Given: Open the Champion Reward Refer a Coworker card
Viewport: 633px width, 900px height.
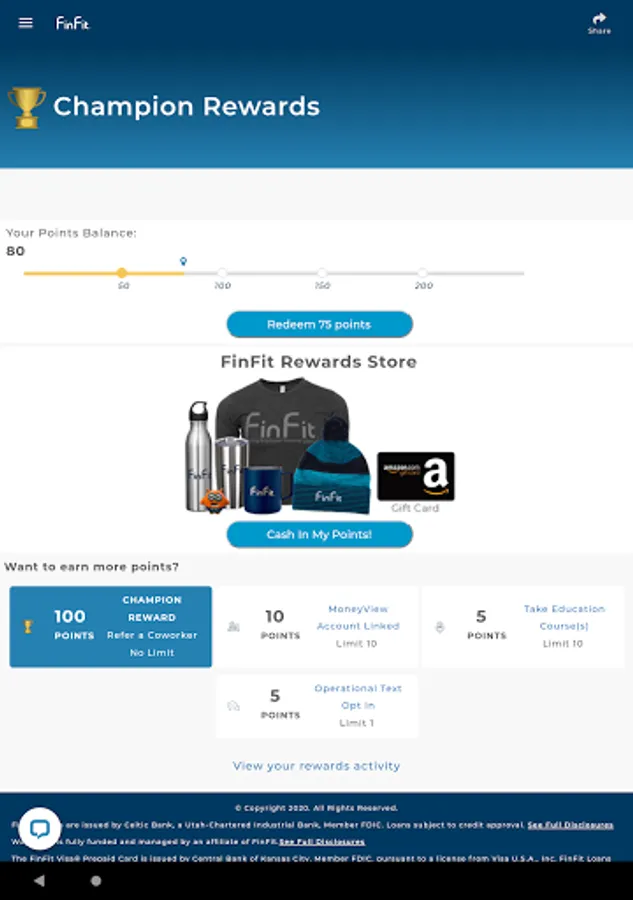Looking at the screenshot, I should (111, 626).
